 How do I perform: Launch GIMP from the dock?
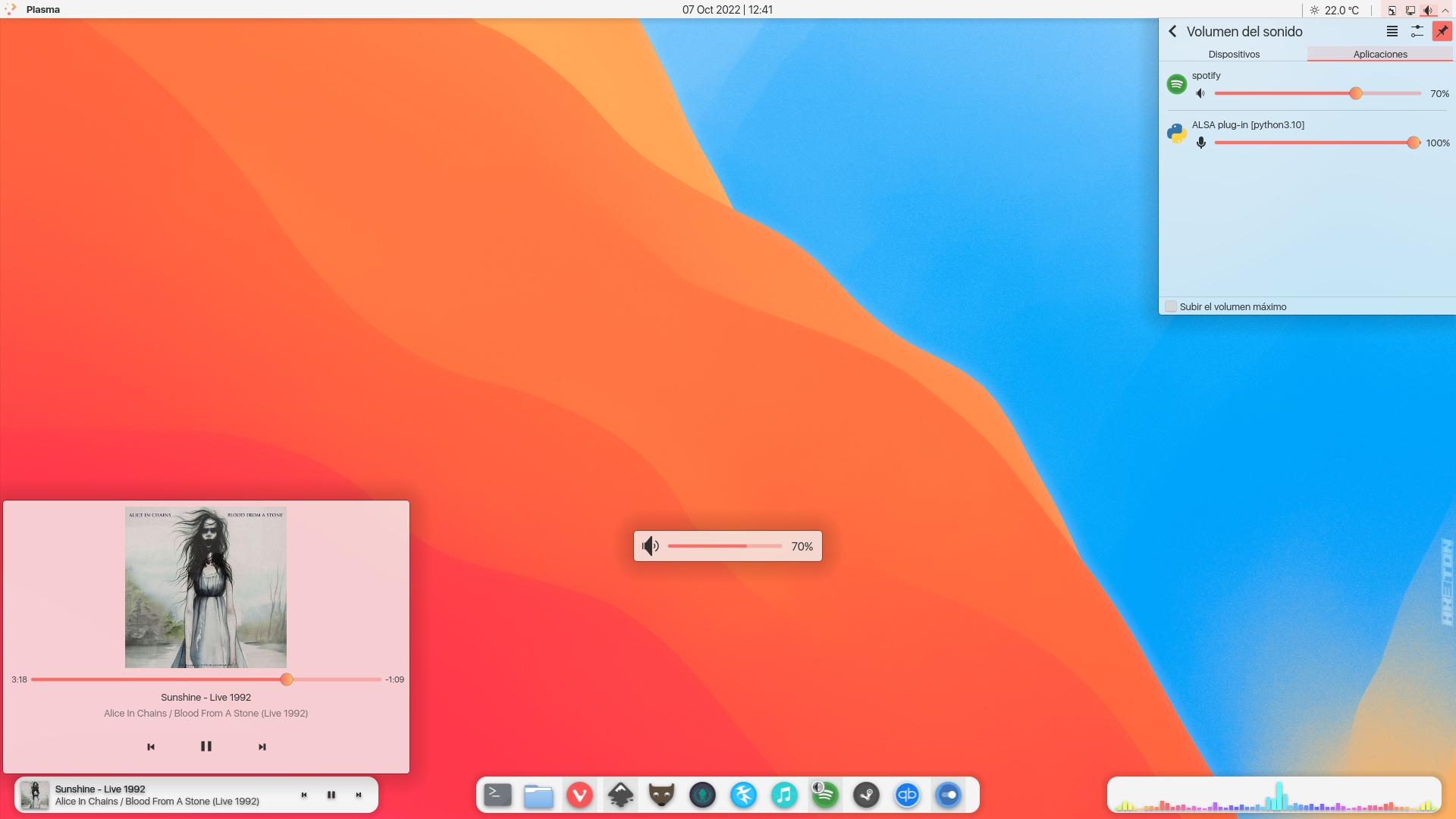pos(661,795)
